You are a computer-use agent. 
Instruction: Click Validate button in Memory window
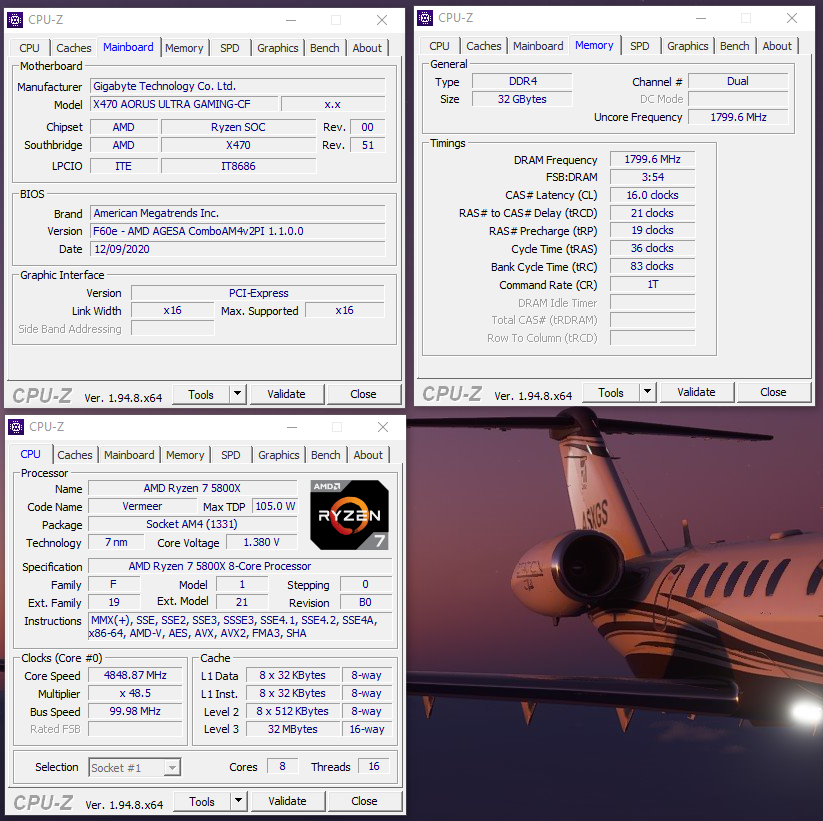(697, 392)
